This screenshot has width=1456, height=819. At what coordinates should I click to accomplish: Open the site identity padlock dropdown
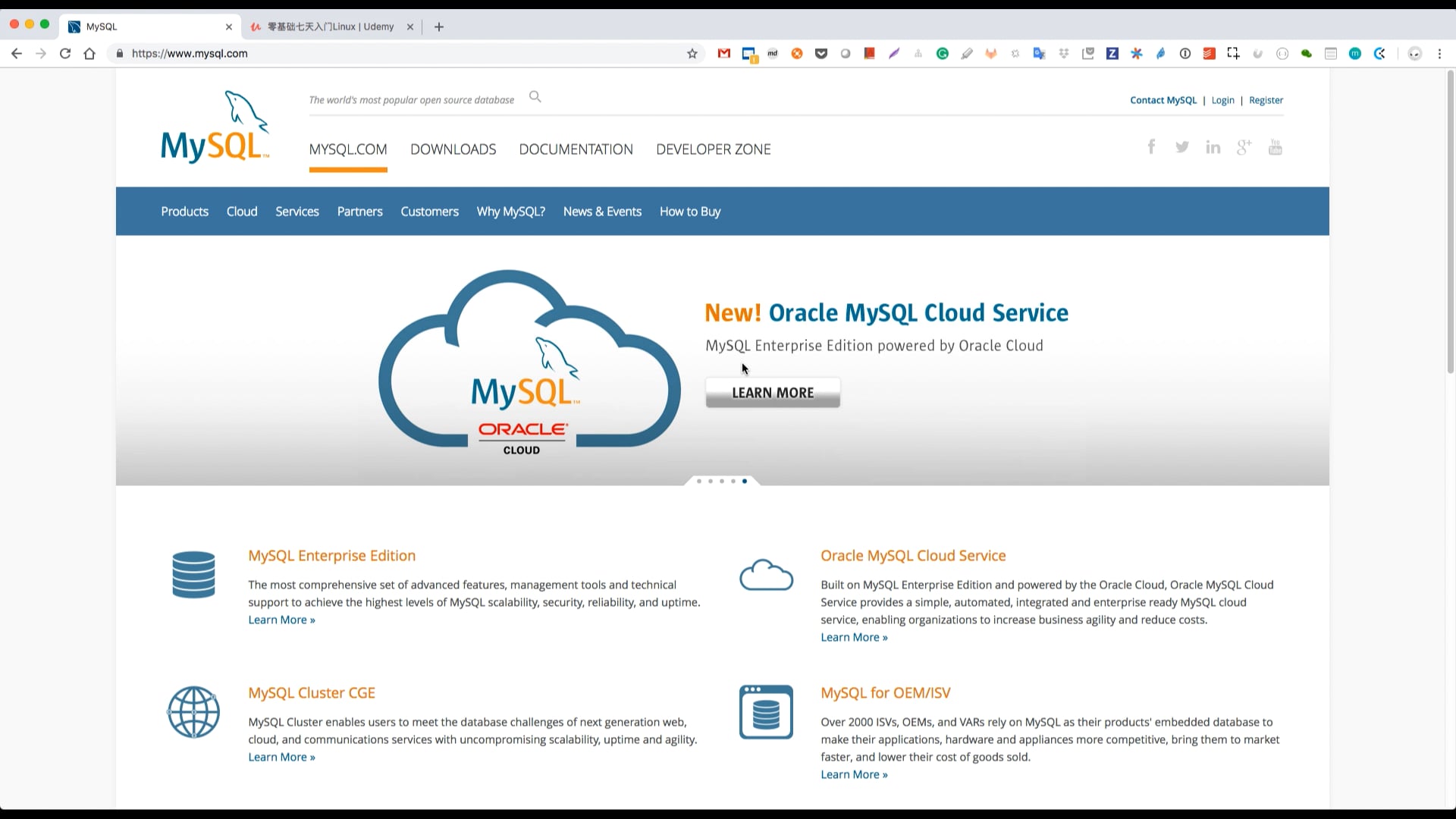(x=119, y=53)
